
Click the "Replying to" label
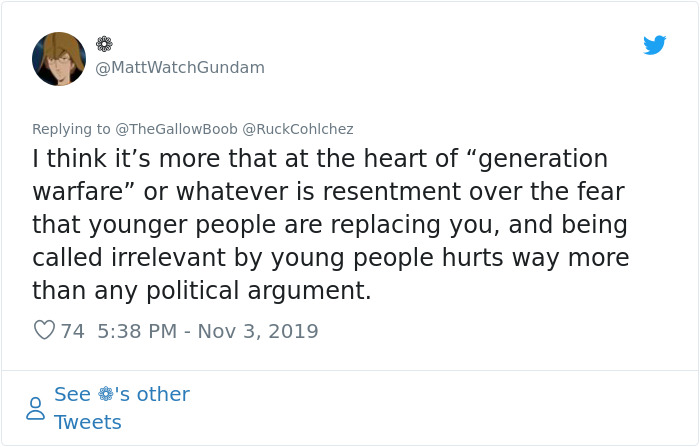click(x=72, y=129)
